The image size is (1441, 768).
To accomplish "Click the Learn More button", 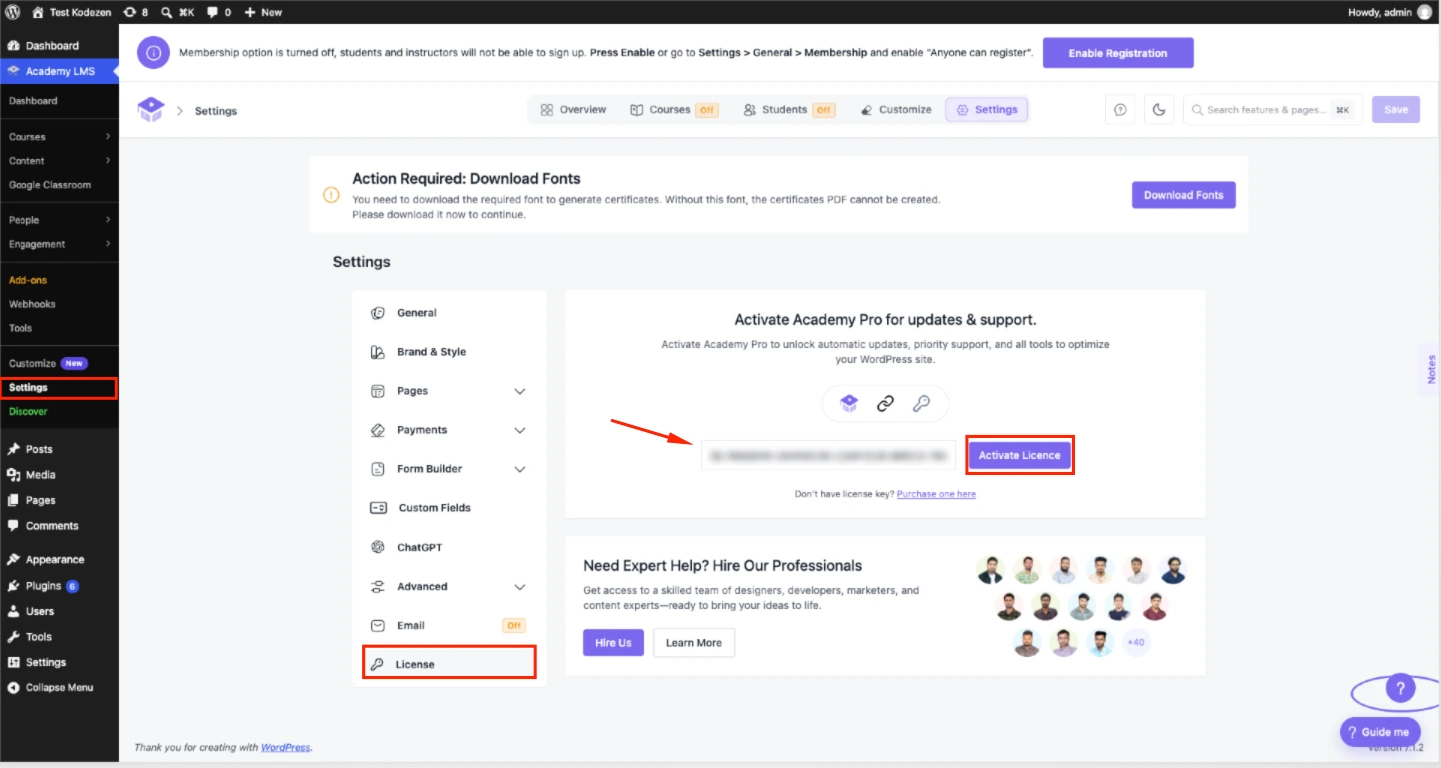I will point(694,643).
